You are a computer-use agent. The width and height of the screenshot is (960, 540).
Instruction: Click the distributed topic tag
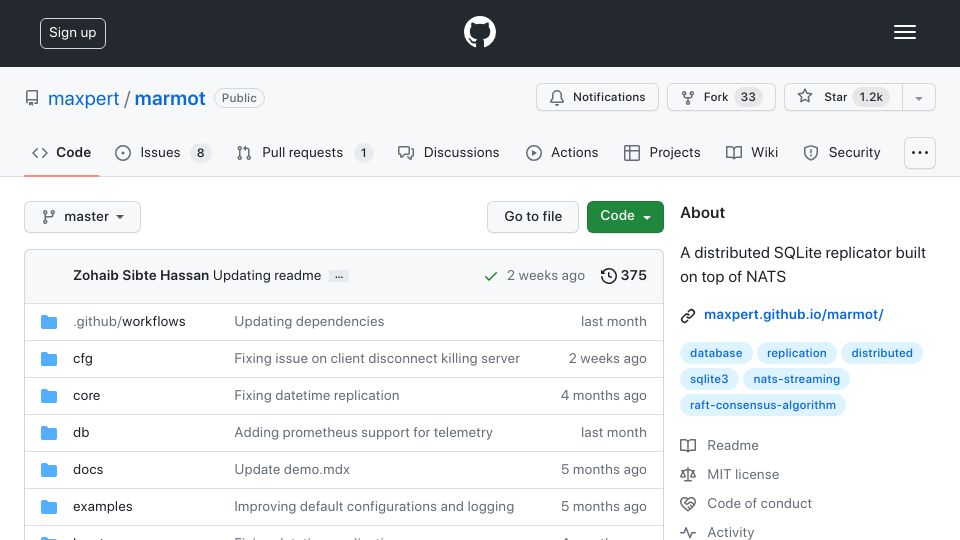(882, 353)
